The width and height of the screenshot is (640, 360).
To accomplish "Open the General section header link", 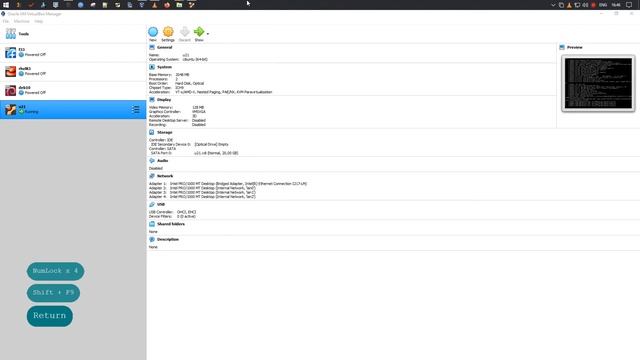I will click(164, 47).
